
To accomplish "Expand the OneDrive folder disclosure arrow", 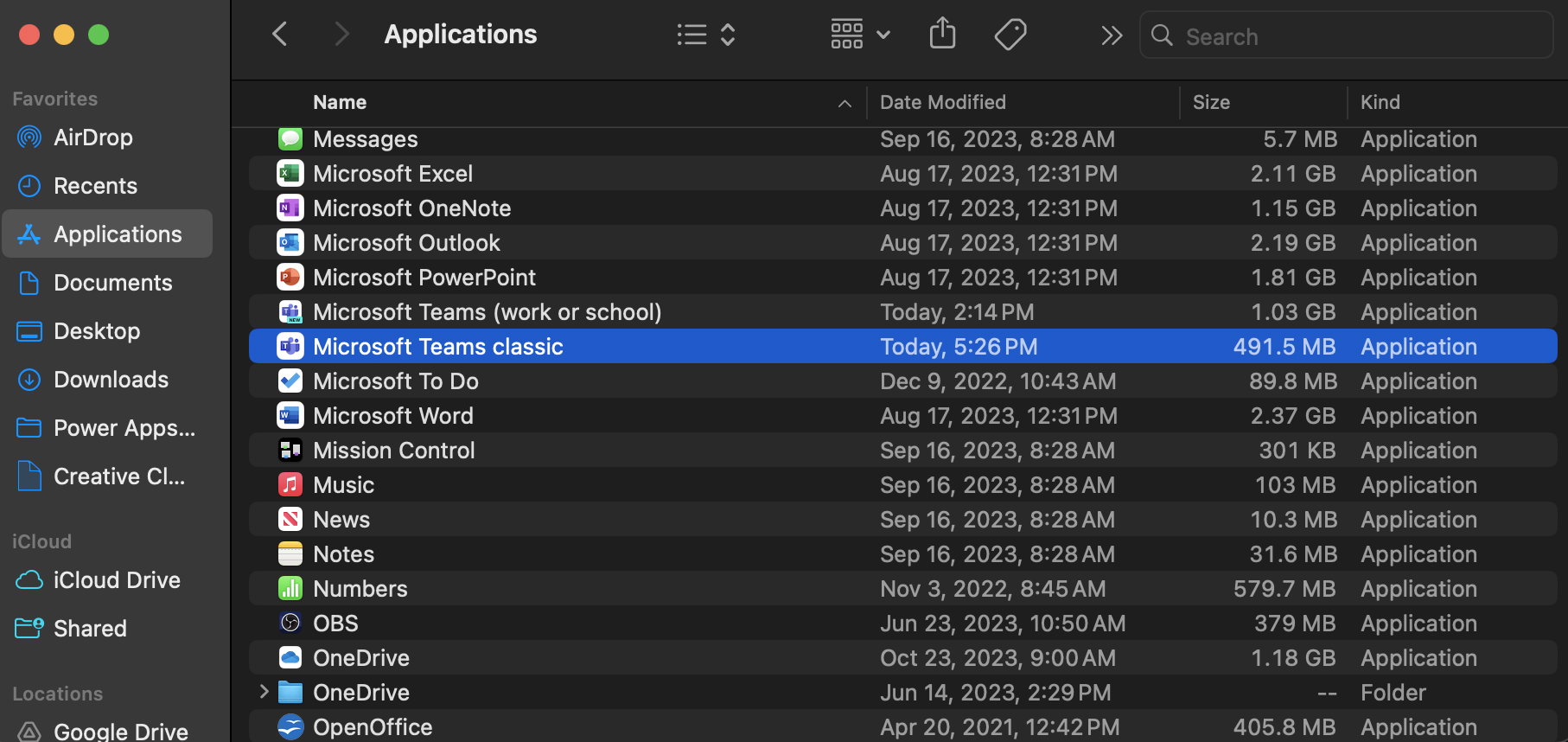I will (x=265, y=692).
